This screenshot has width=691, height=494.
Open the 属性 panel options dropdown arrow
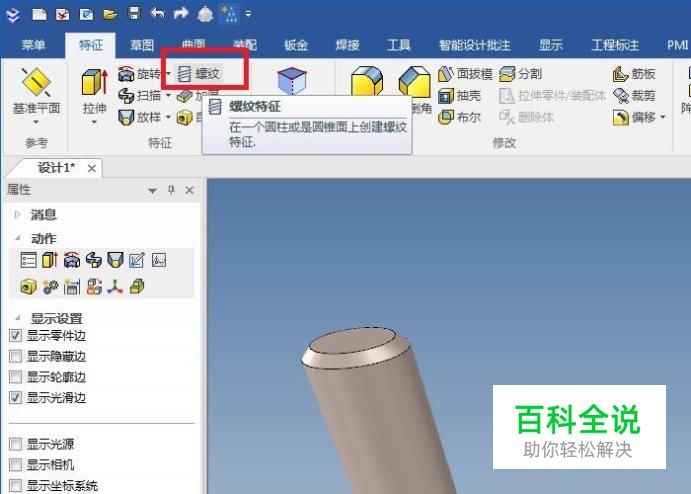pos(152,191)
